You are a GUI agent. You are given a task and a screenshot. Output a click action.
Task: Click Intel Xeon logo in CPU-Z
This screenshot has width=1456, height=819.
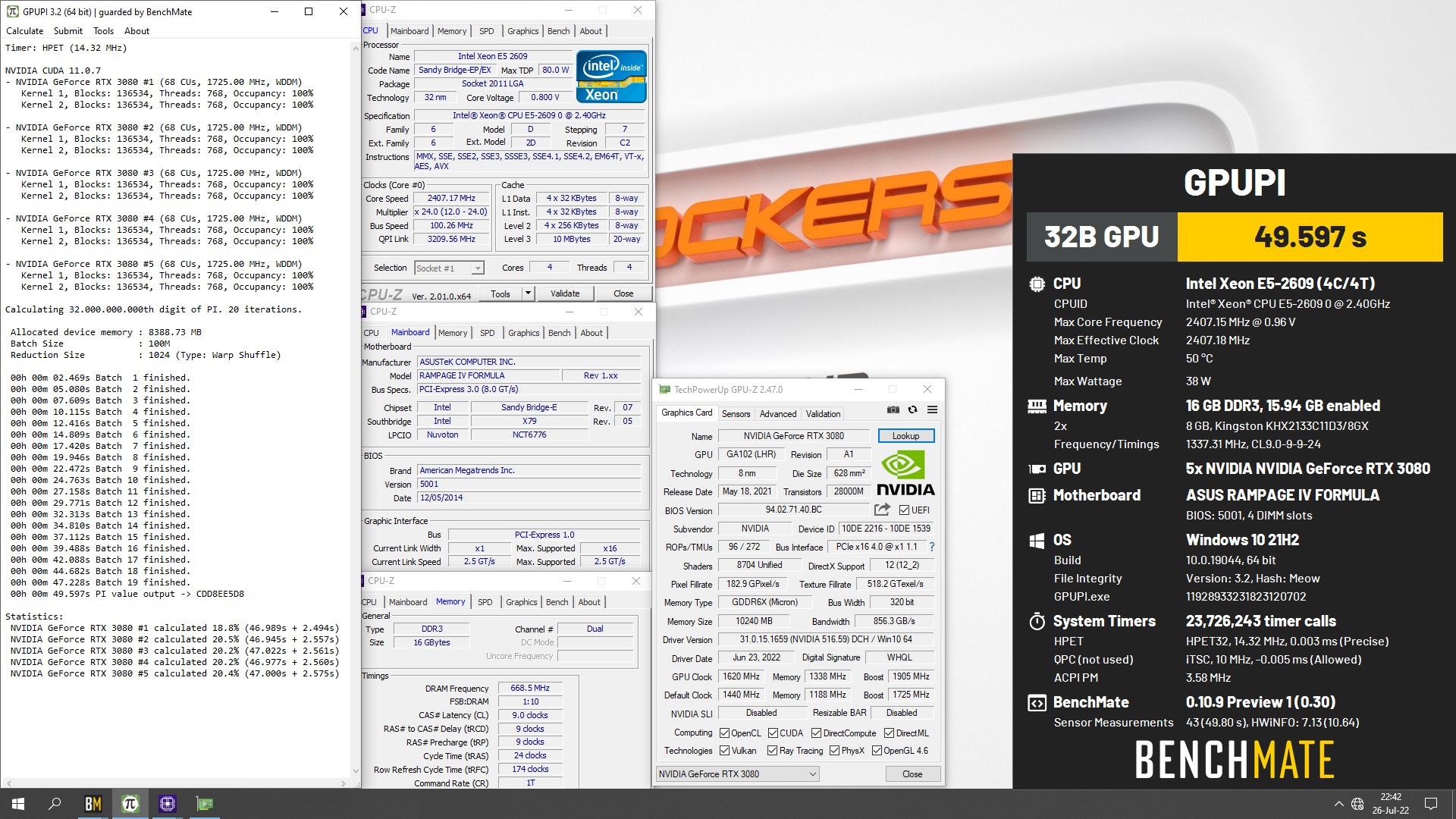pos(611,77)
